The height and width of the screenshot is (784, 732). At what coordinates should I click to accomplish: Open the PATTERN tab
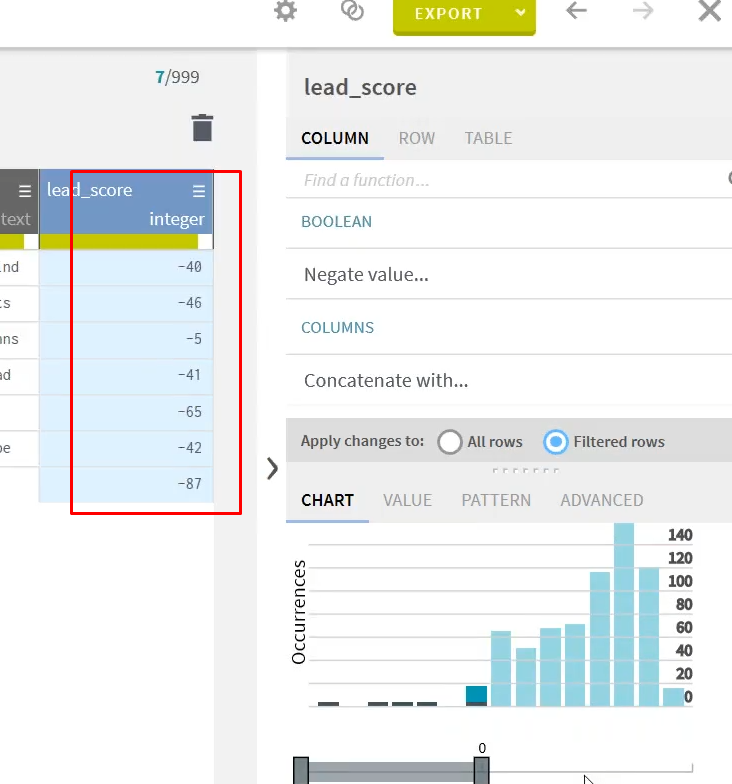tap(496, 500)
